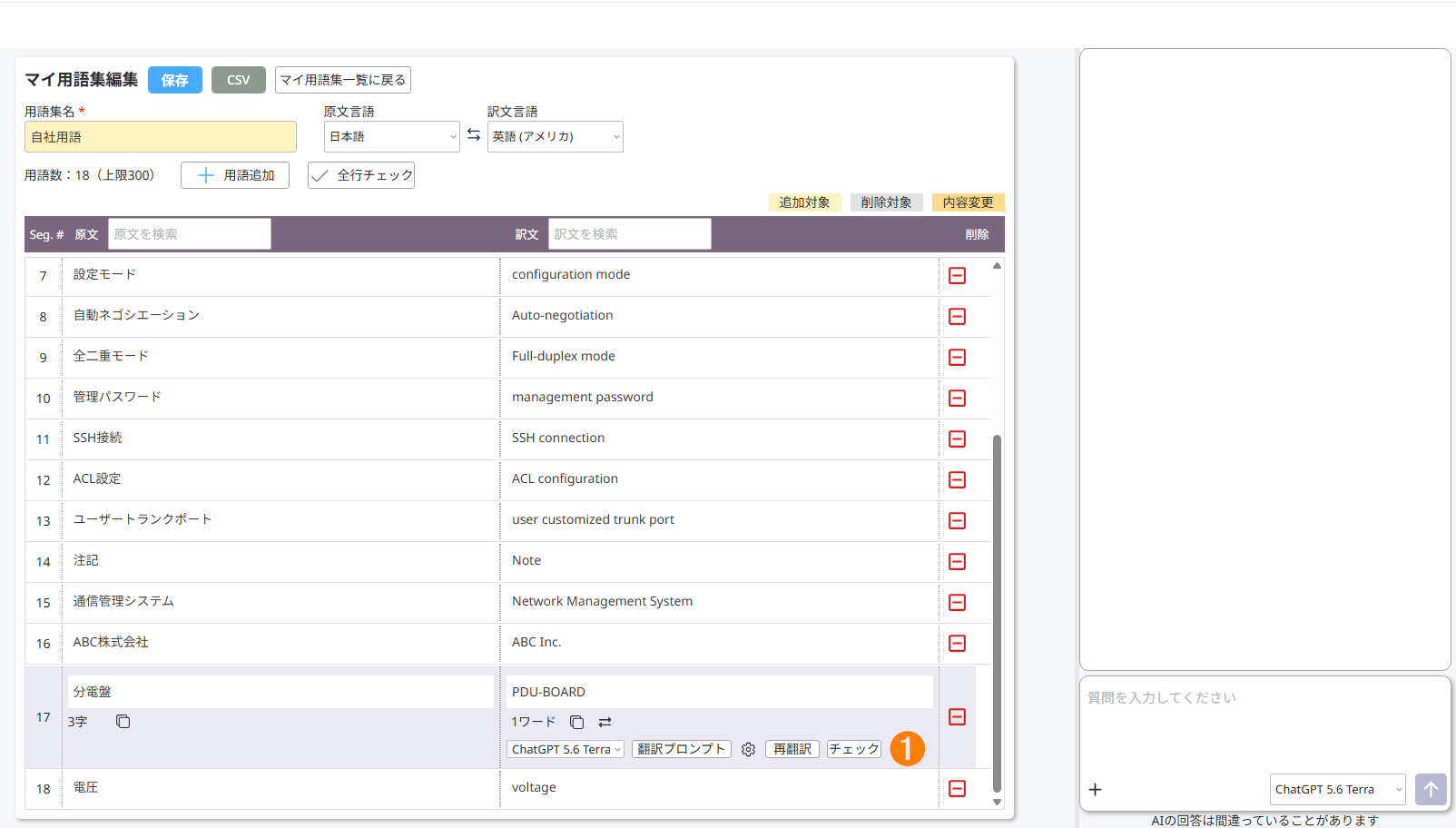
Task: Edit the PDU-BOARD translation field
Action: pos(720,692)
